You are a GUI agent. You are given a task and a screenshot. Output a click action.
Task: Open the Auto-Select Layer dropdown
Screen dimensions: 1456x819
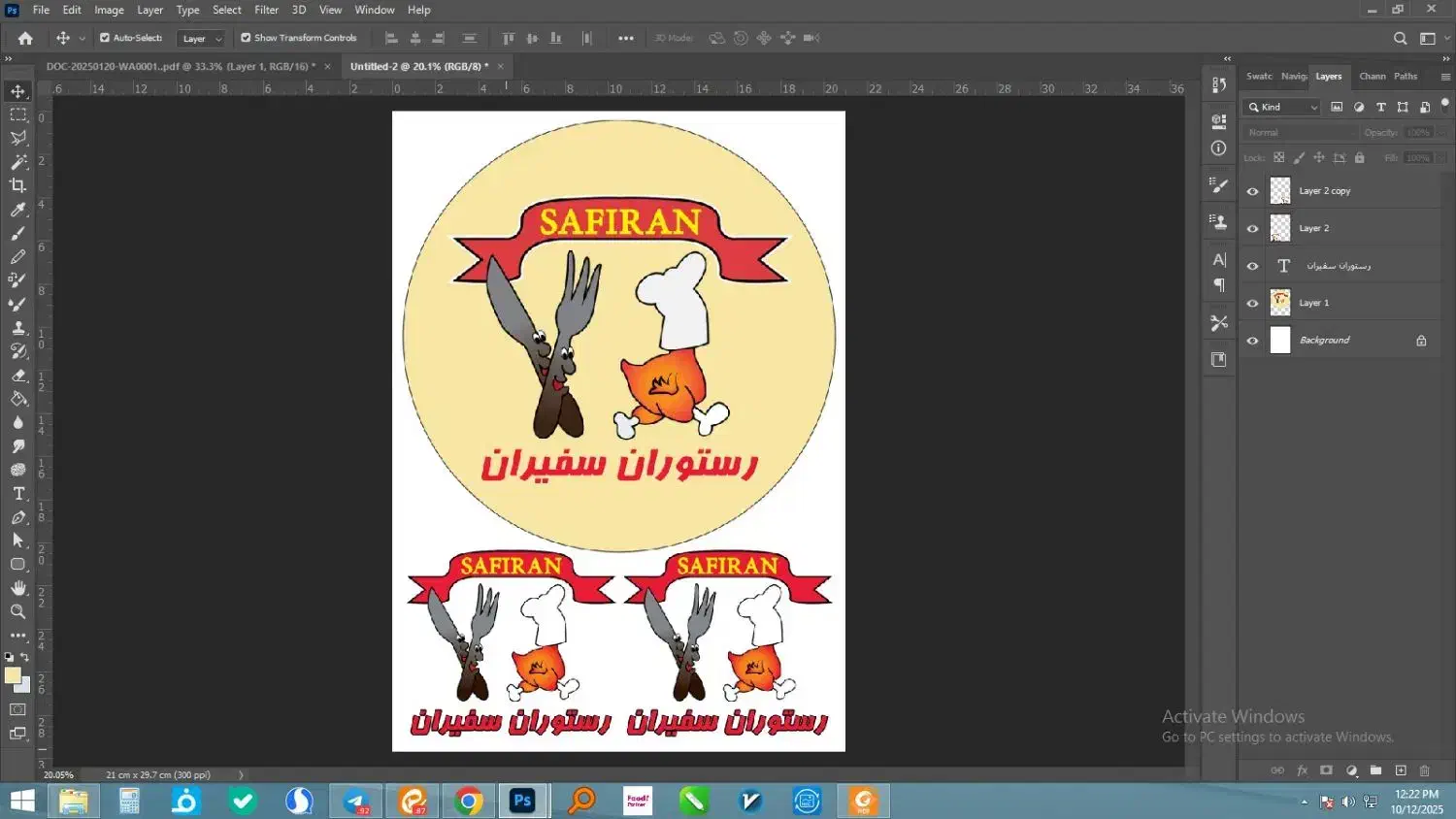[x=202, y=39]
